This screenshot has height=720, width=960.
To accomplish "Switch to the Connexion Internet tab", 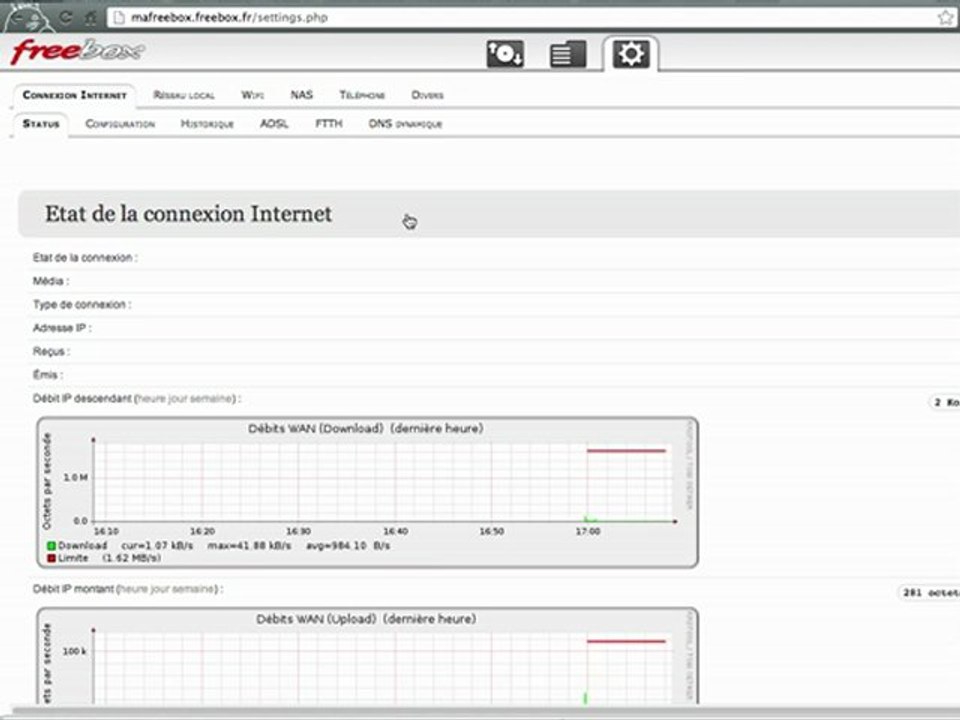I will (75, 95).
